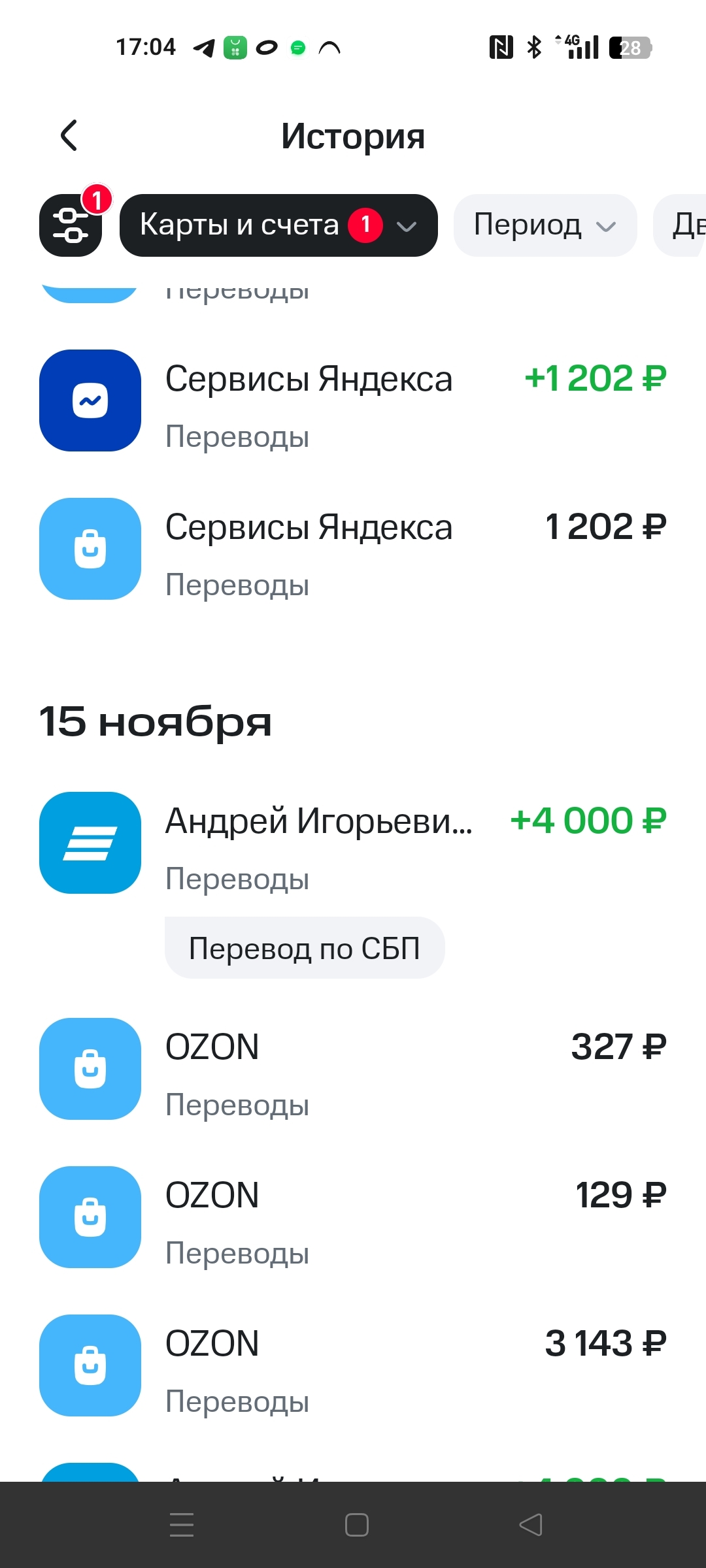Tap the back arrow in History header
Viewport: 706px width, 1568px height.
pyautogui.click(x=69, y=136)
